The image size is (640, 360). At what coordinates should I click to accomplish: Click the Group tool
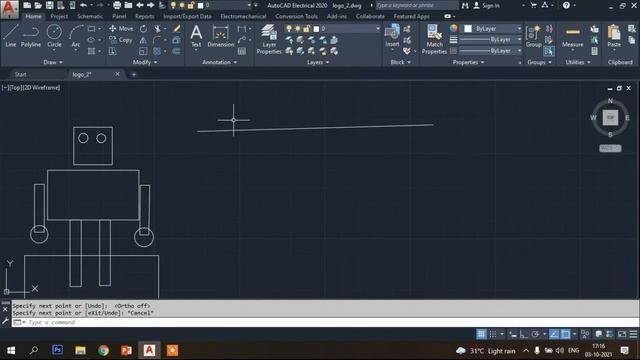click(533, 36)
